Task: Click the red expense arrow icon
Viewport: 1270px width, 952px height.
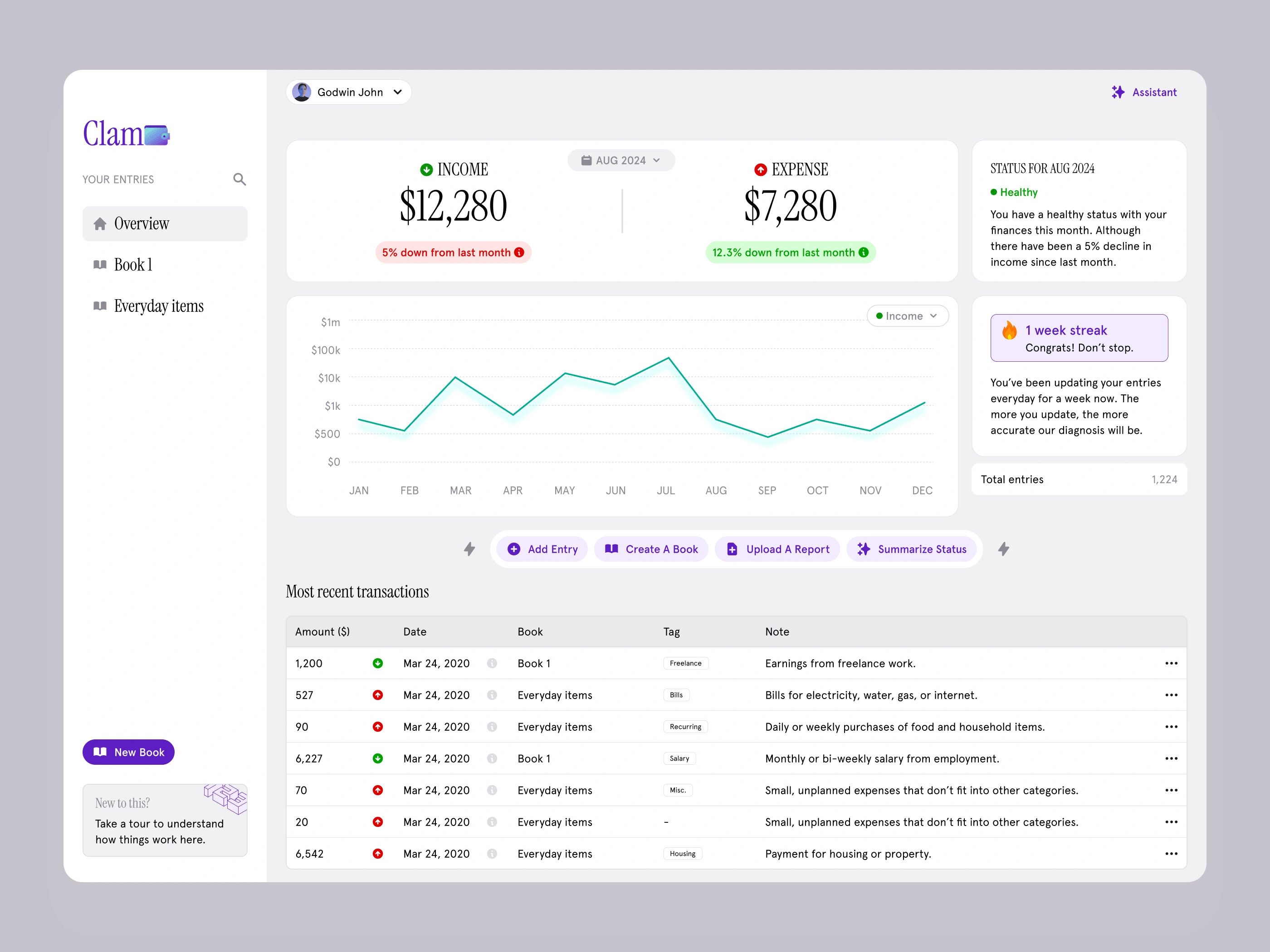Action: (761, 169)
